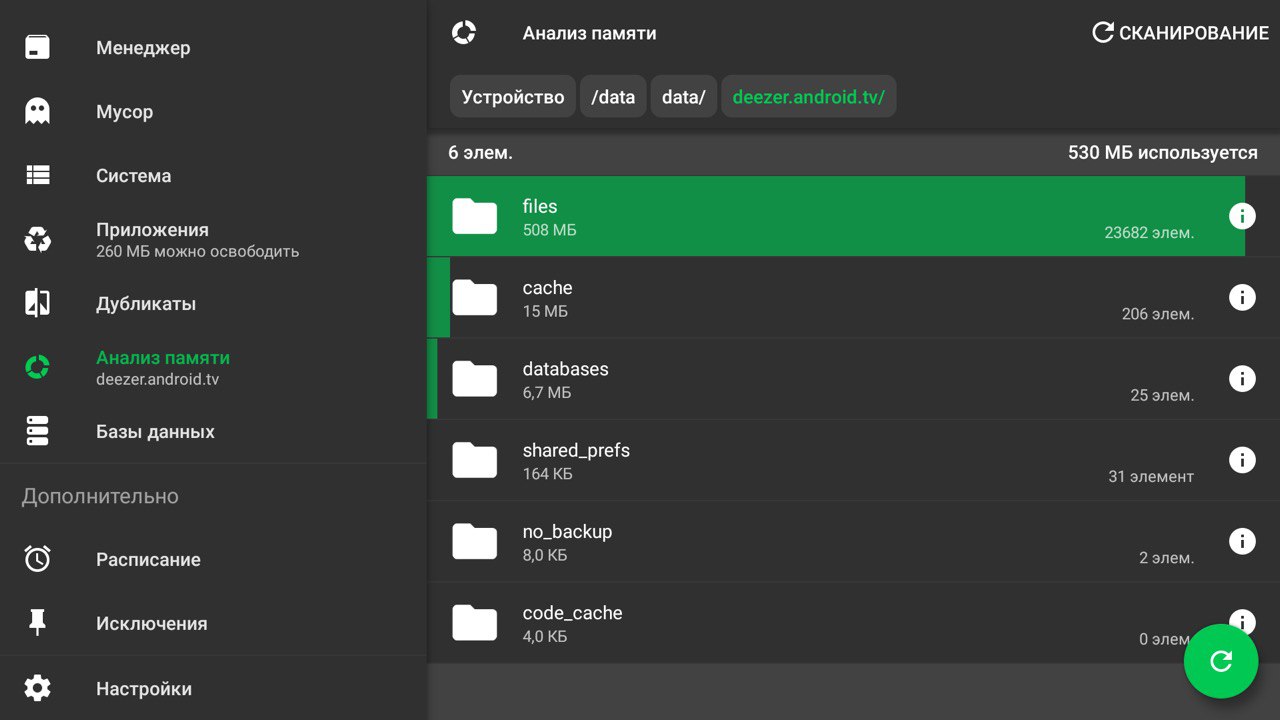Go to Устройство breadcrumb
This screenshot has height=720, width=1280.
(513, 97)
